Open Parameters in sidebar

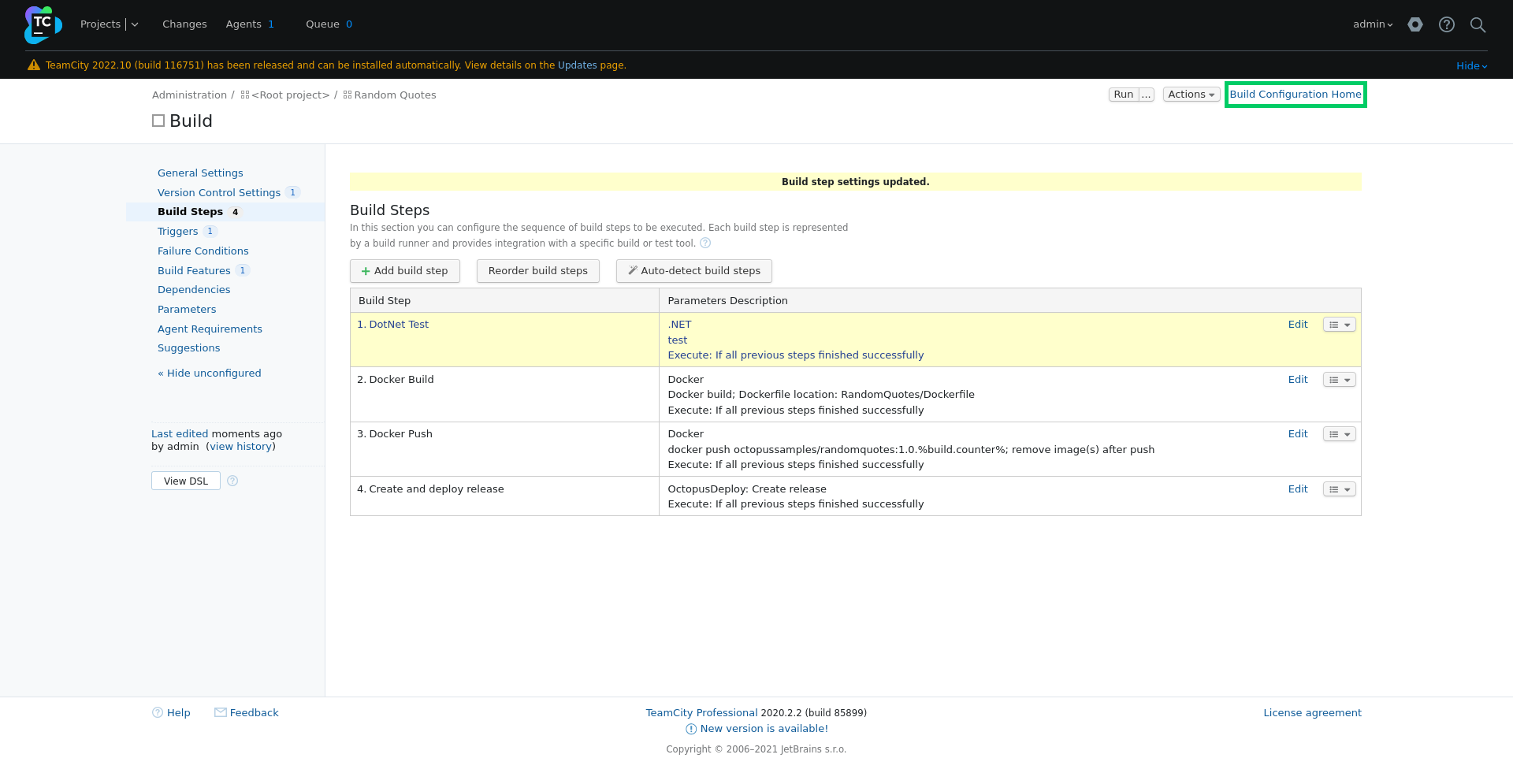tap(187, 310)
